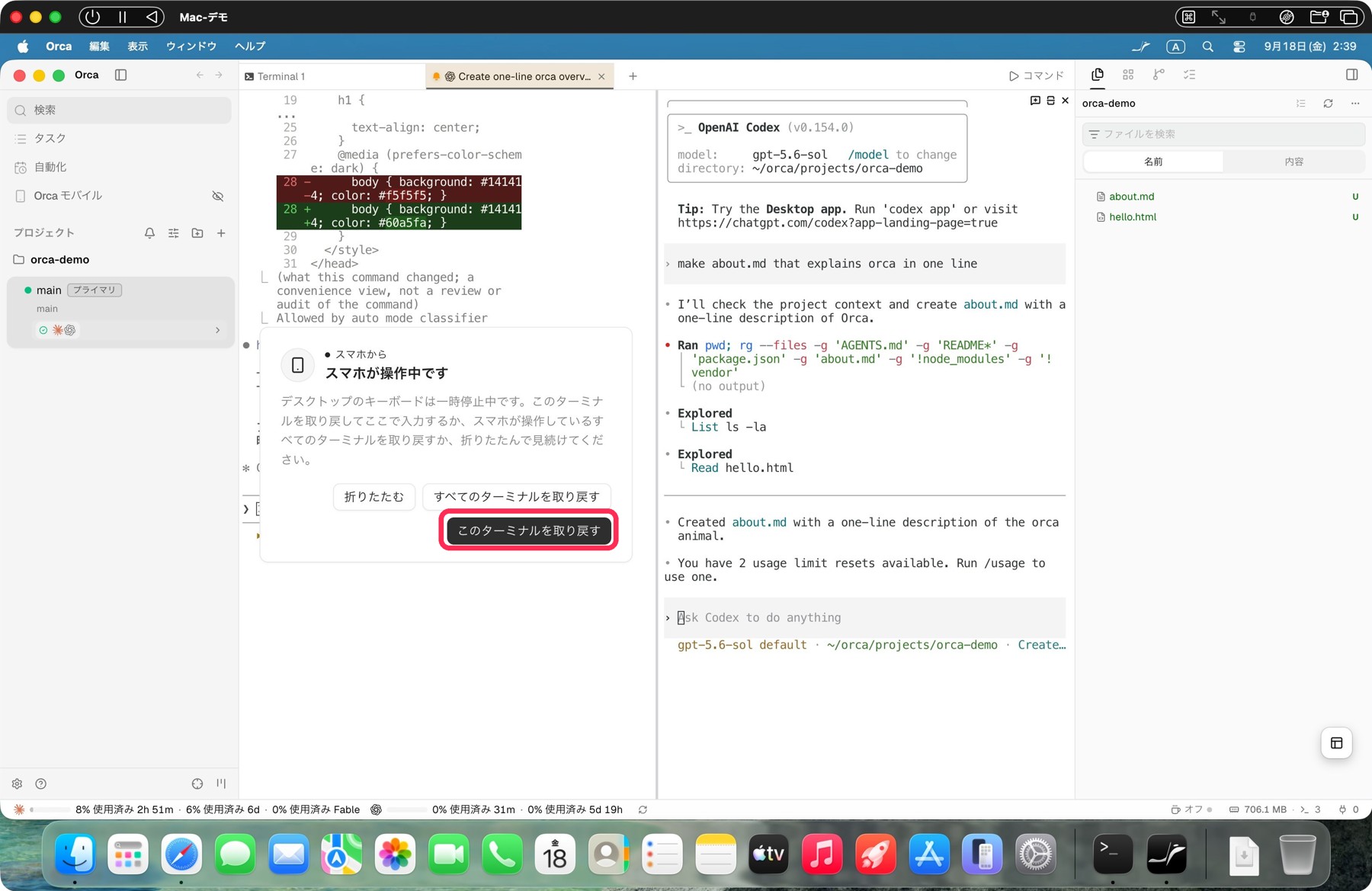Collapse all files in orca-demo explorer
The image size is (1372, 891).
click(x=1300, y=104)
